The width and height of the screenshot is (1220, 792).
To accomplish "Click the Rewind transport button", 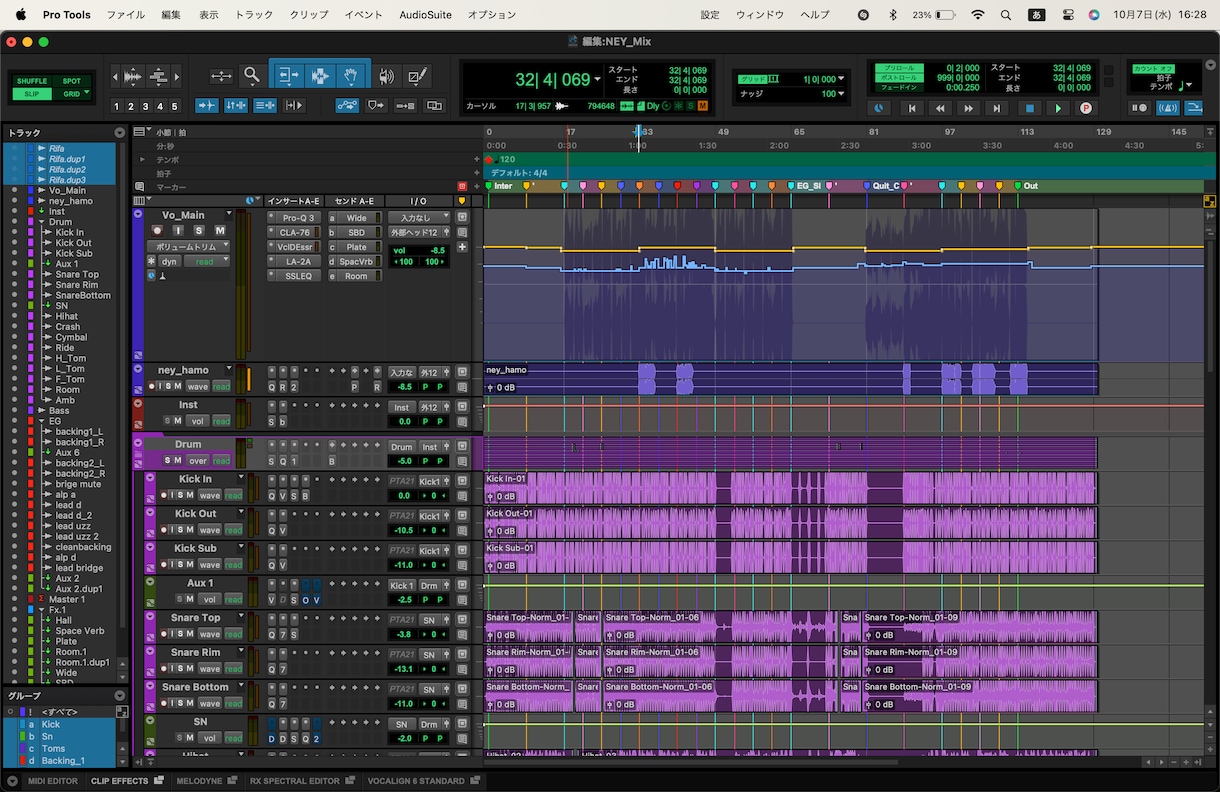I will pos(940,108).
